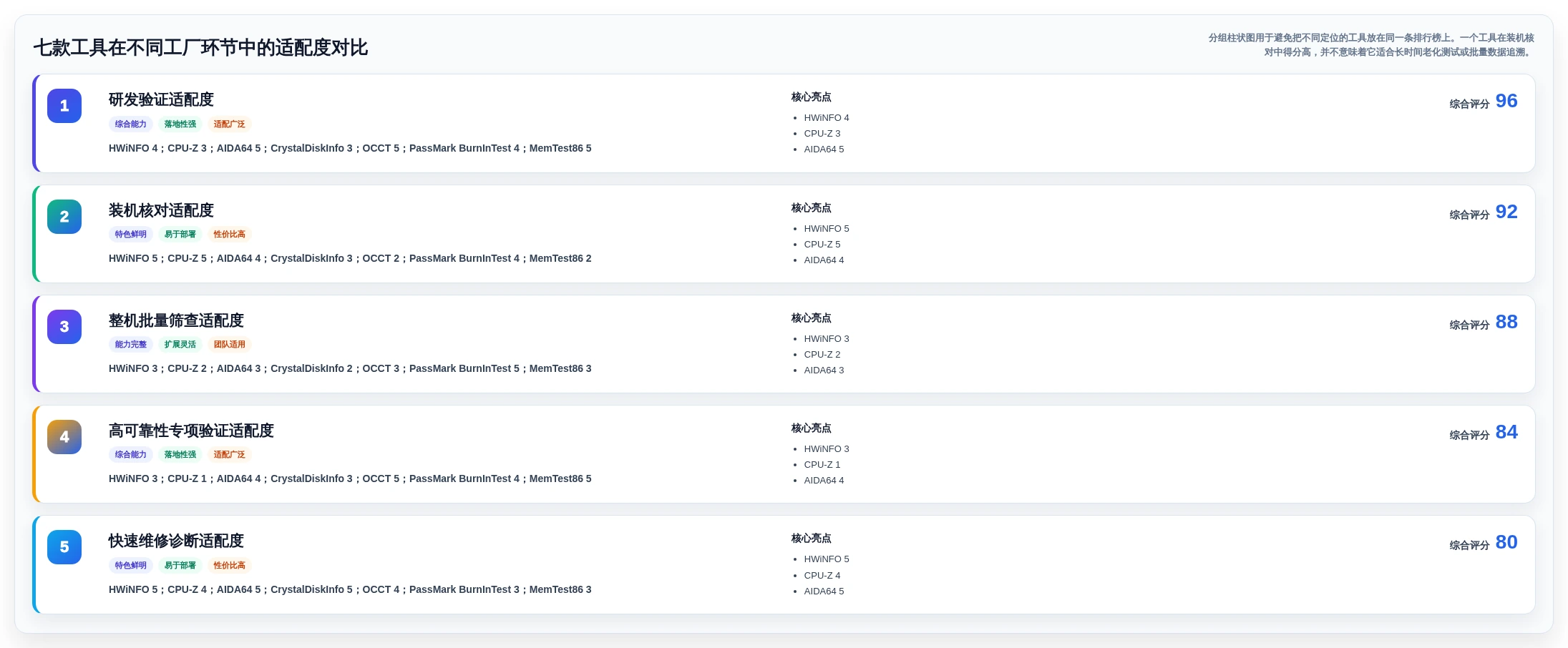Select 适配广泛 tag in 高可靠性专项验证适配度 card
The height and width of the screenshot is (648, 1568).
[229, 454]
